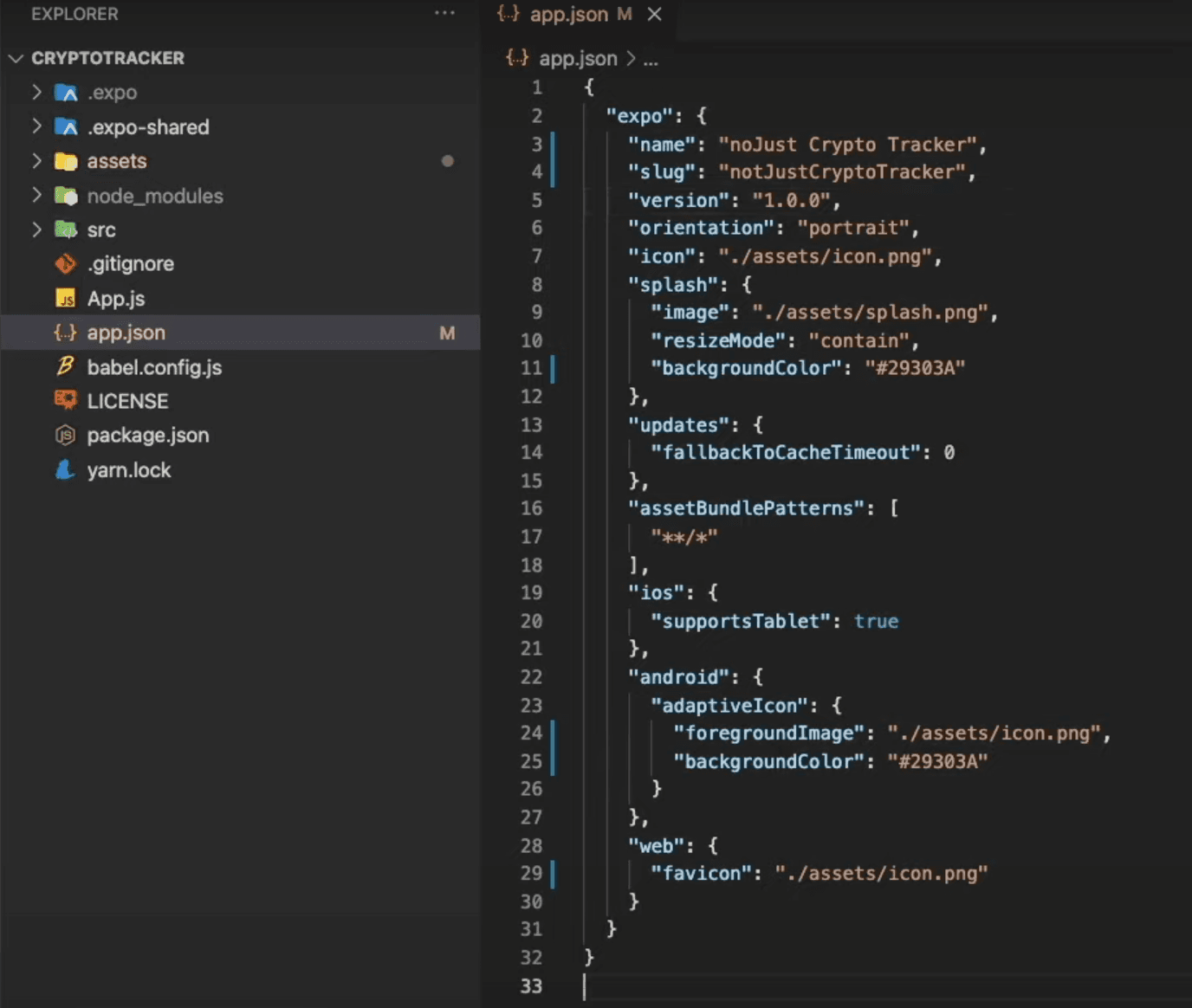Click the {..} icon on the app.json tab
This screenshot has width=1192, height=1008.
coord(509,14)
